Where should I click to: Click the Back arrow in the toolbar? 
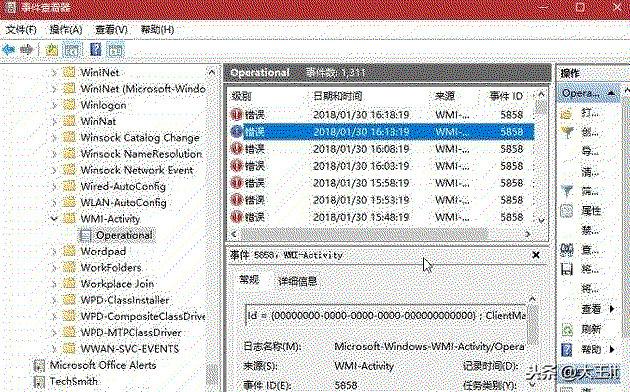8,50
